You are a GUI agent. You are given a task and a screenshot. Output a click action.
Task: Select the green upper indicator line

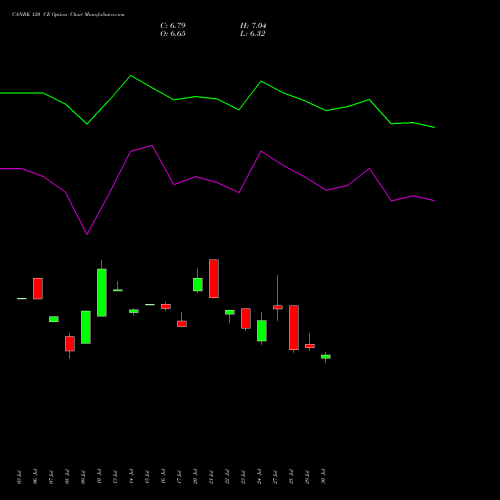point(217,99)
